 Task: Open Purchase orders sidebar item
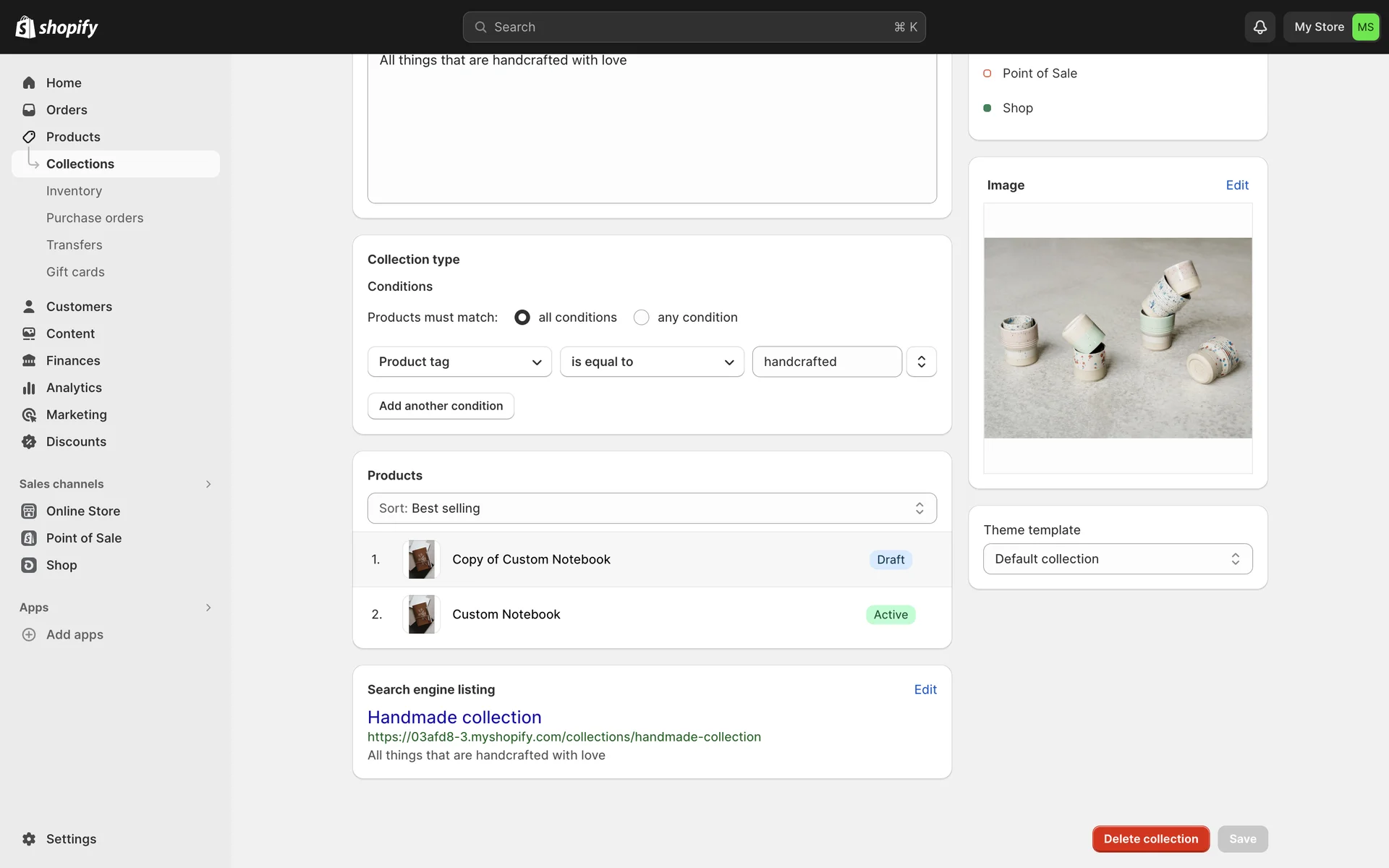point(95,218)
